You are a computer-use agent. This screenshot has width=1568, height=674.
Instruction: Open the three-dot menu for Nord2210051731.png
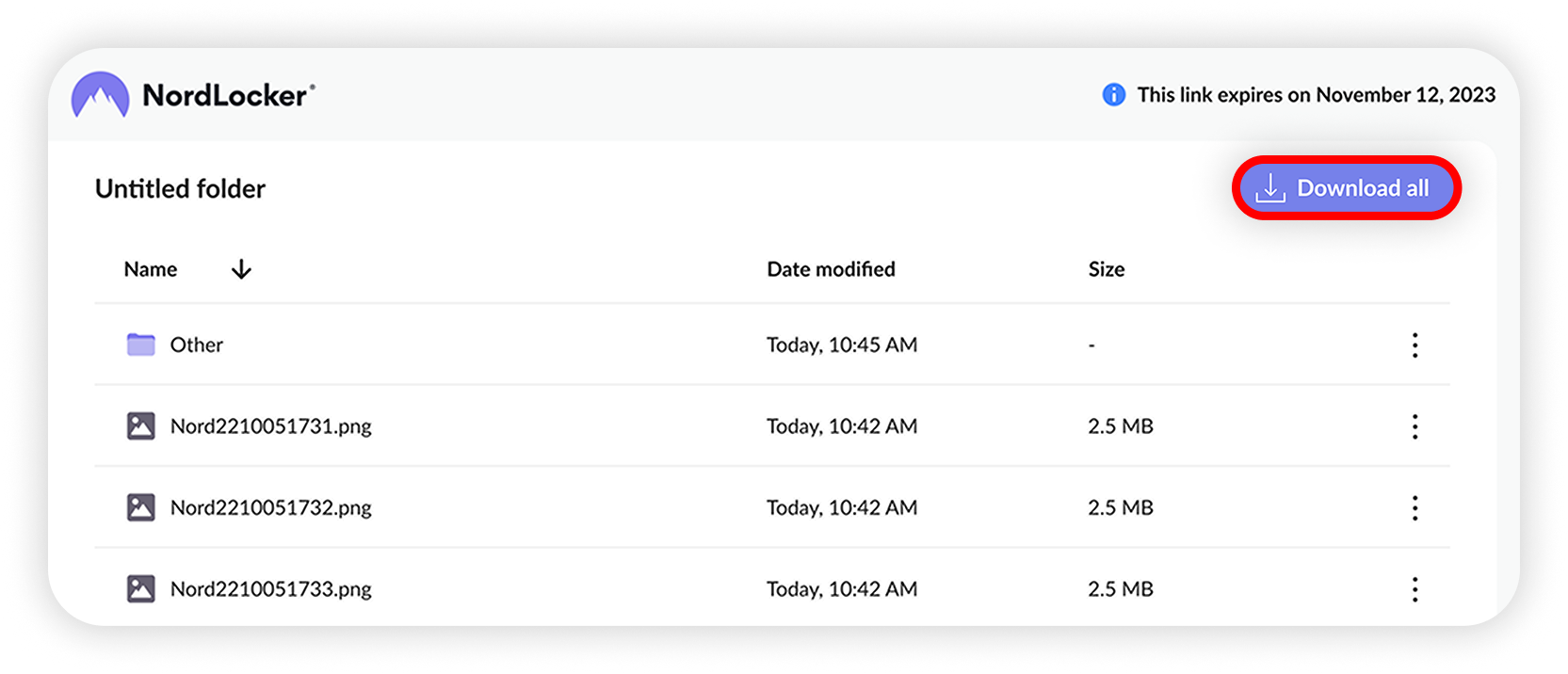click(x=1414, y=426)
